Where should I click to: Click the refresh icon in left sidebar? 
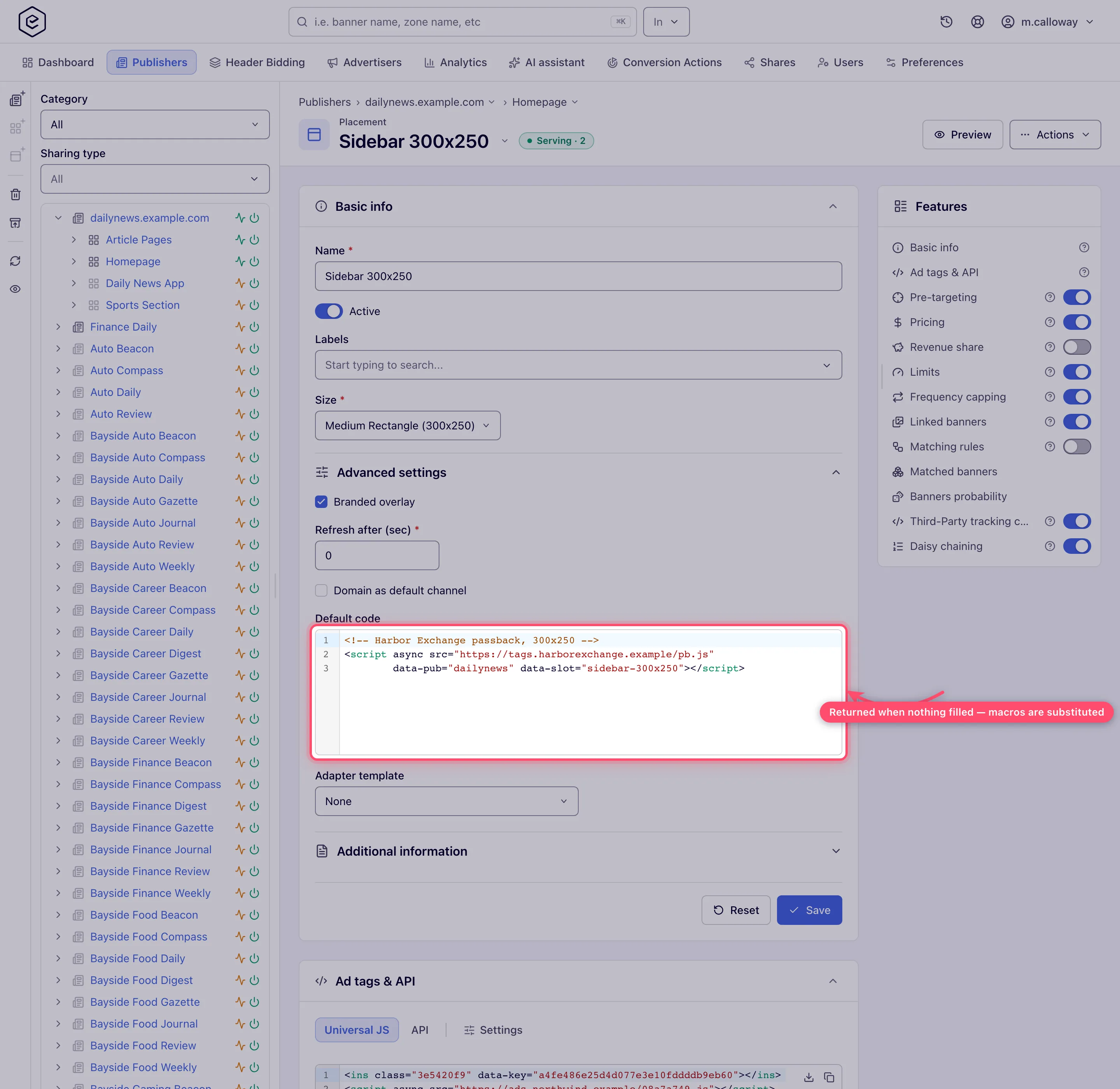pyautogui.click(x=16, y=261)
